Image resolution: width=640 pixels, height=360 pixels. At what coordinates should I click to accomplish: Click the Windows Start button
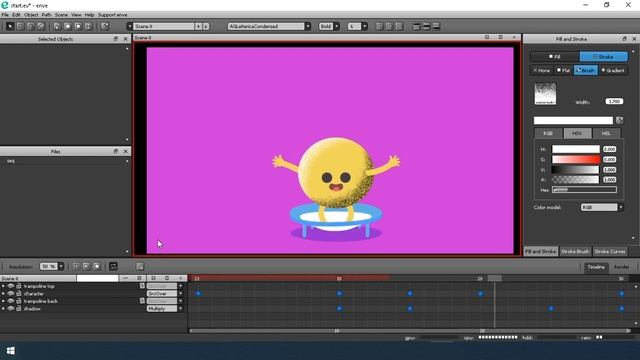[x=11, y=351]
